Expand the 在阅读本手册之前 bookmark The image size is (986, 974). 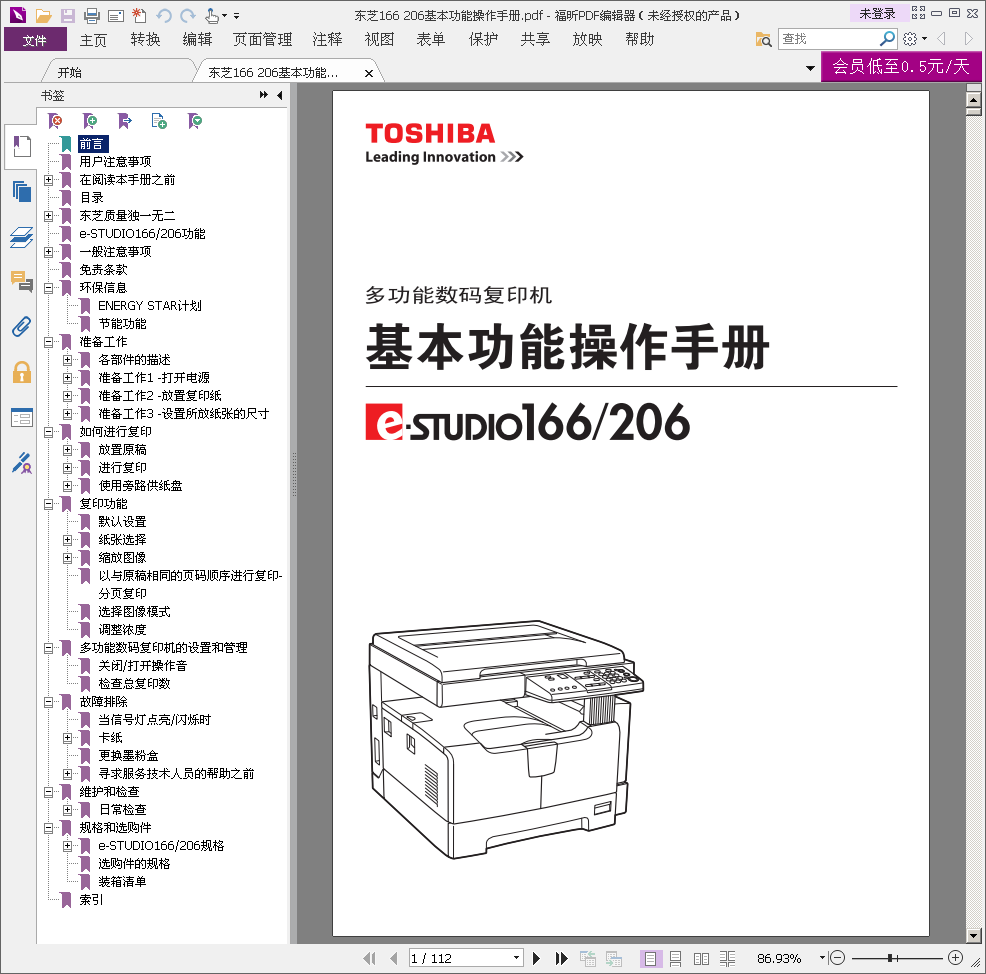click(x=48, y=180)
